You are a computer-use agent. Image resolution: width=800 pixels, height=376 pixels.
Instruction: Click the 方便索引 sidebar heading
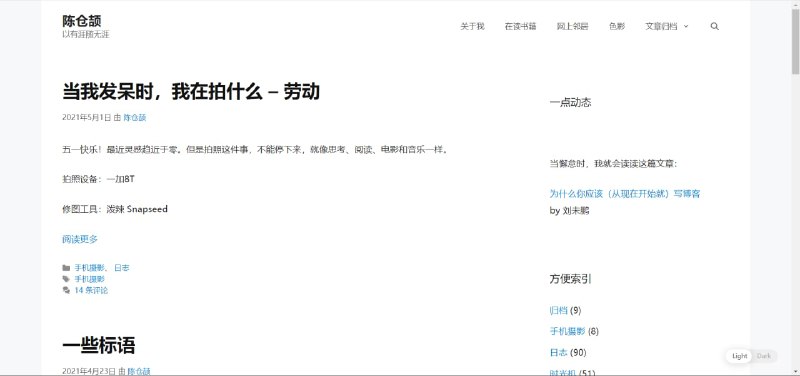coord(570,279)
